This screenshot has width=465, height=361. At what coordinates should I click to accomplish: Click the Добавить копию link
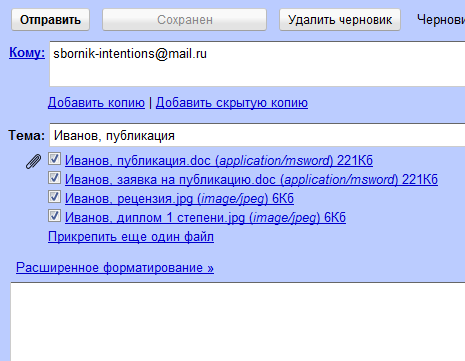(x=96, y=103)
